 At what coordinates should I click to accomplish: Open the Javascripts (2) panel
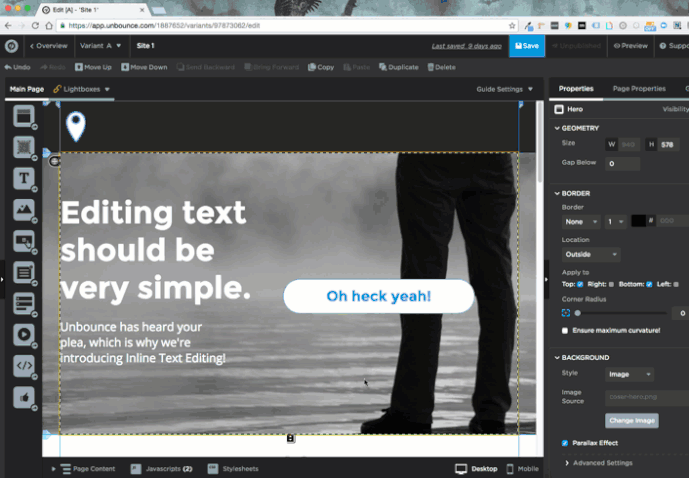click(162, 469)
